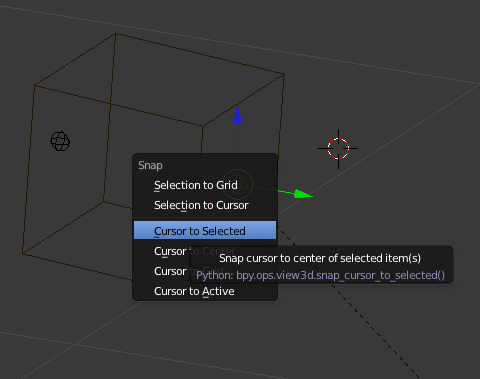
Task: Choose Selection to Grid in Snap menu
Action: coord(205,185)
